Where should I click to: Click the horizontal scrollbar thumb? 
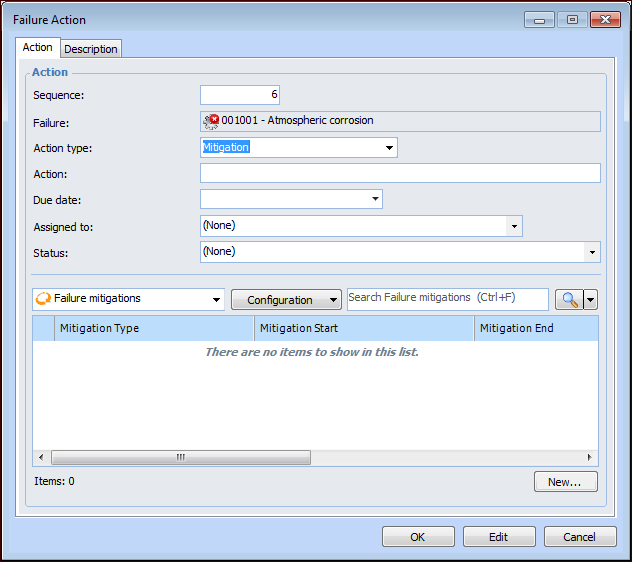[x=181, y=457]
